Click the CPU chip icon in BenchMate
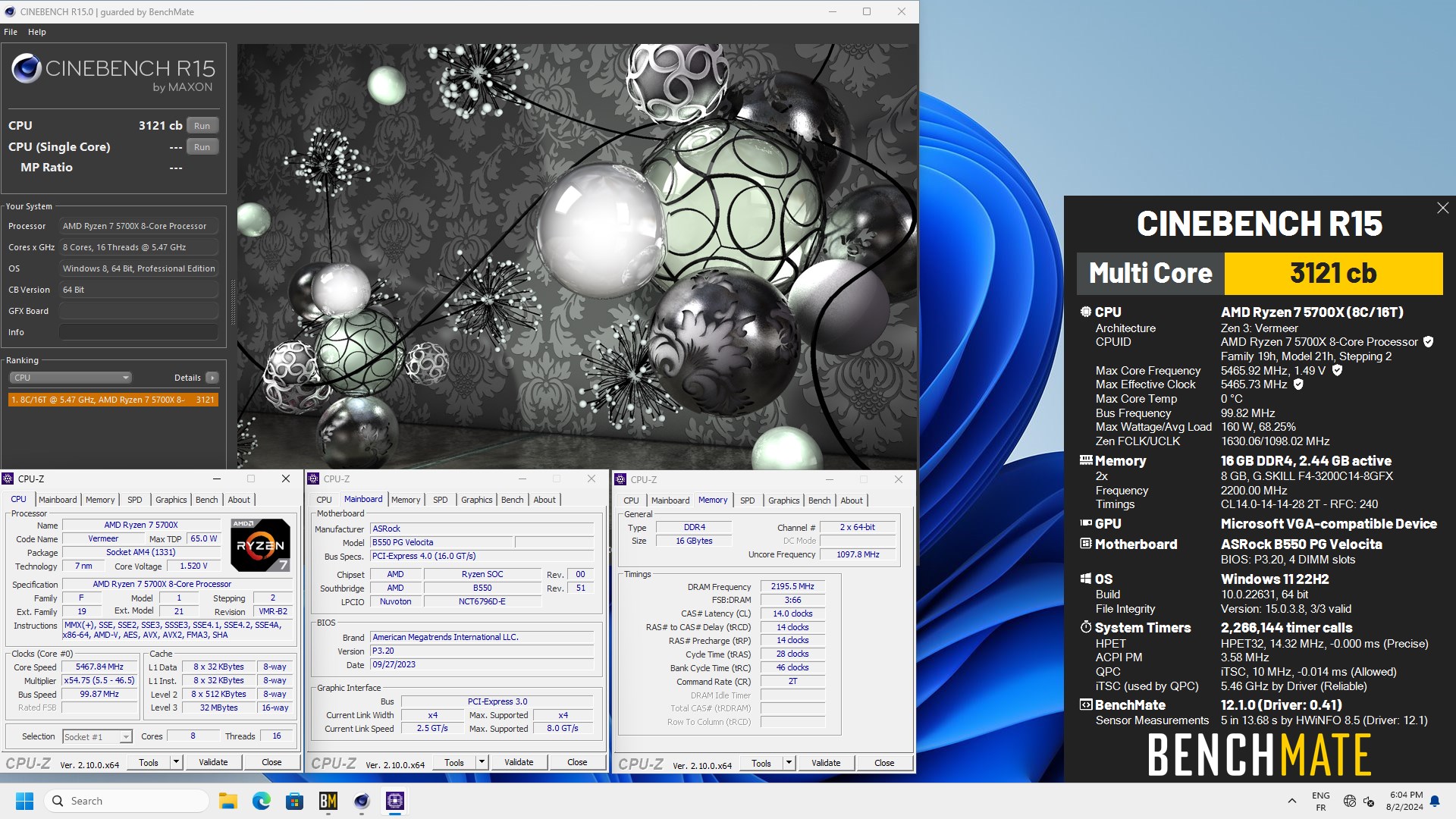The height and width of the screenshot is (819, 1456). (1086, 312)
